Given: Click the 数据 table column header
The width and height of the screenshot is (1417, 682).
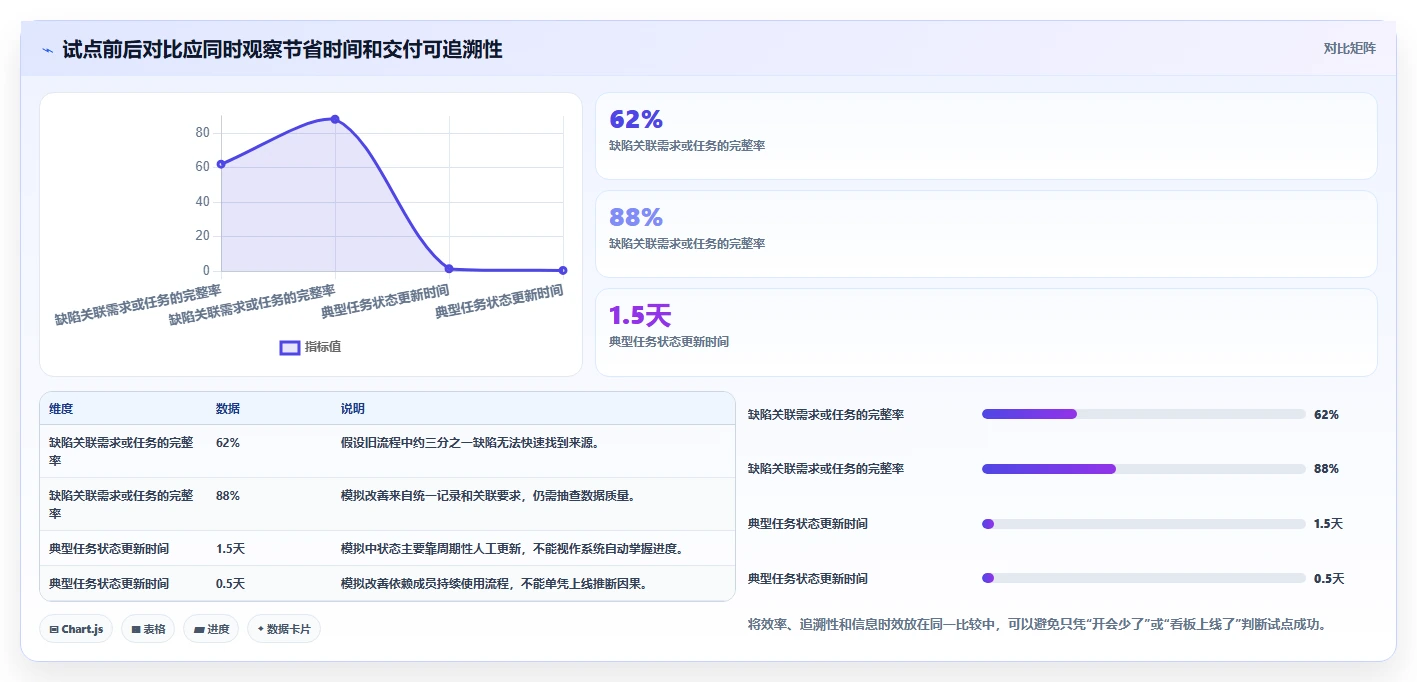Looking at the screenshot, I should pyautogui.click(x=228, y=409).
